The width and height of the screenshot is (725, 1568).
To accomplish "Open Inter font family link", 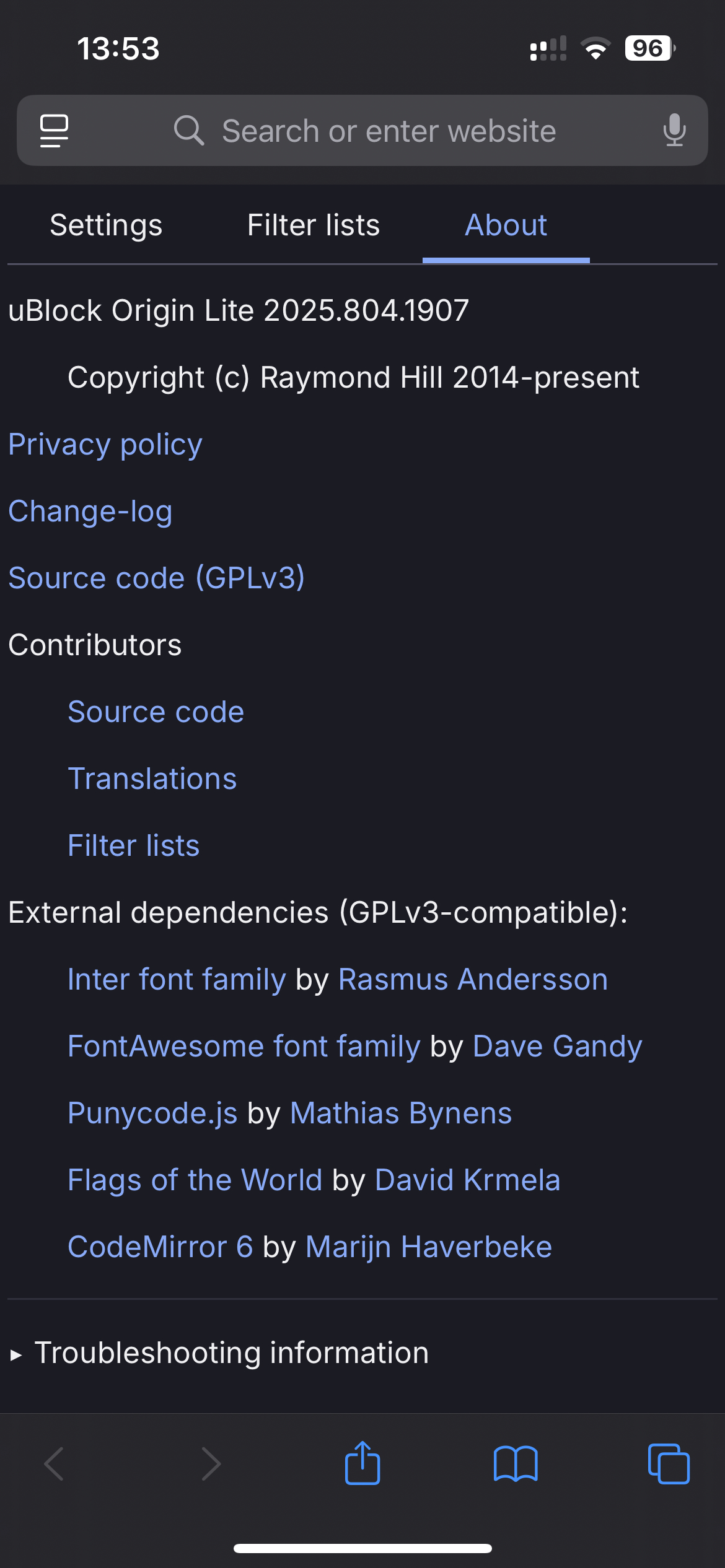I will 177,980.
